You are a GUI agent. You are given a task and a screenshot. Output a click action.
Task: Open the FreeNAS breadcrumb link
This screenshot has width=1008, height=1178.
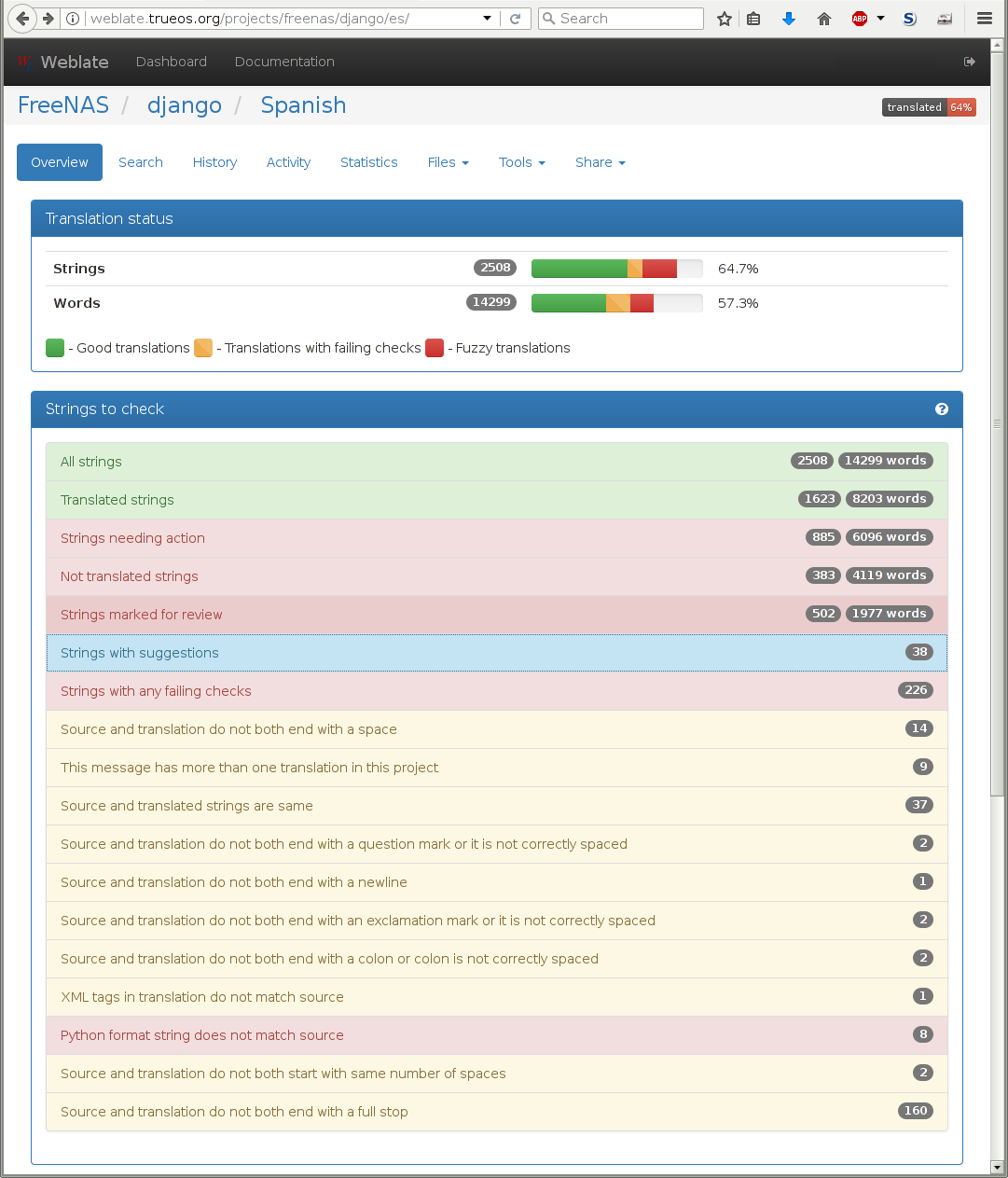(62, 105)
